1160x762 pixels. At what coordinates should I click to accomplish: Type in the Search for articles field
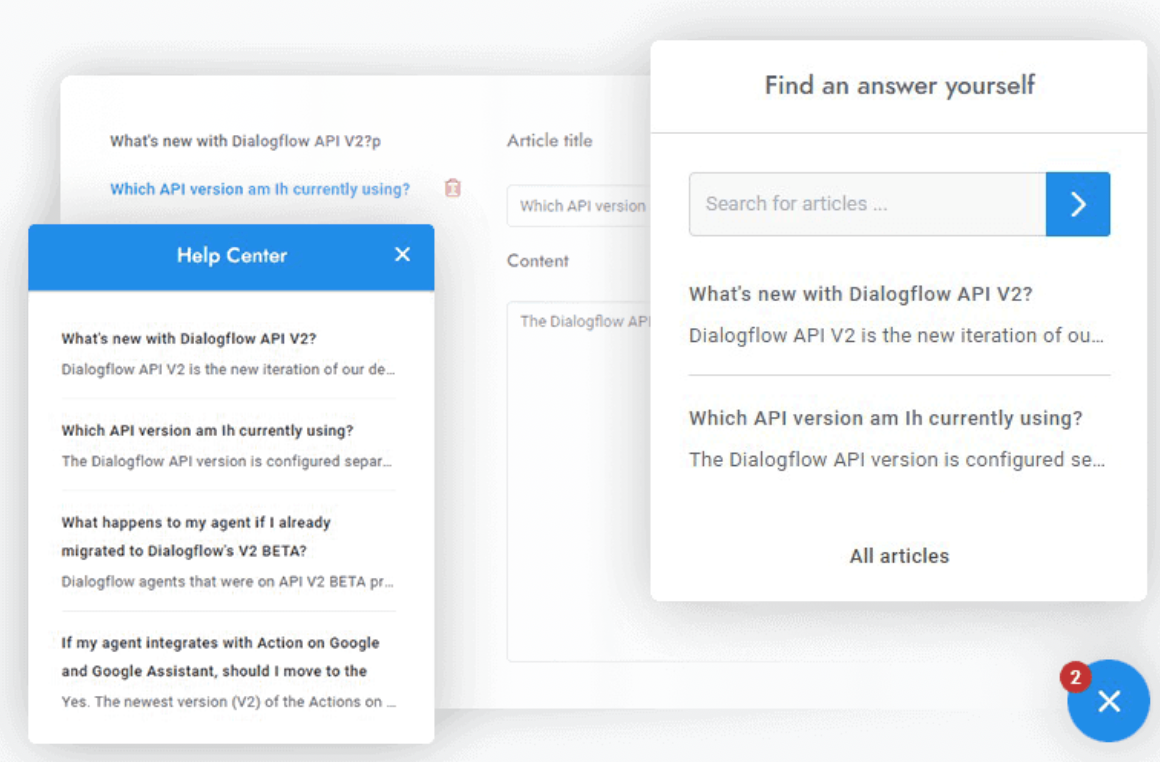click(x=866, y=204)
